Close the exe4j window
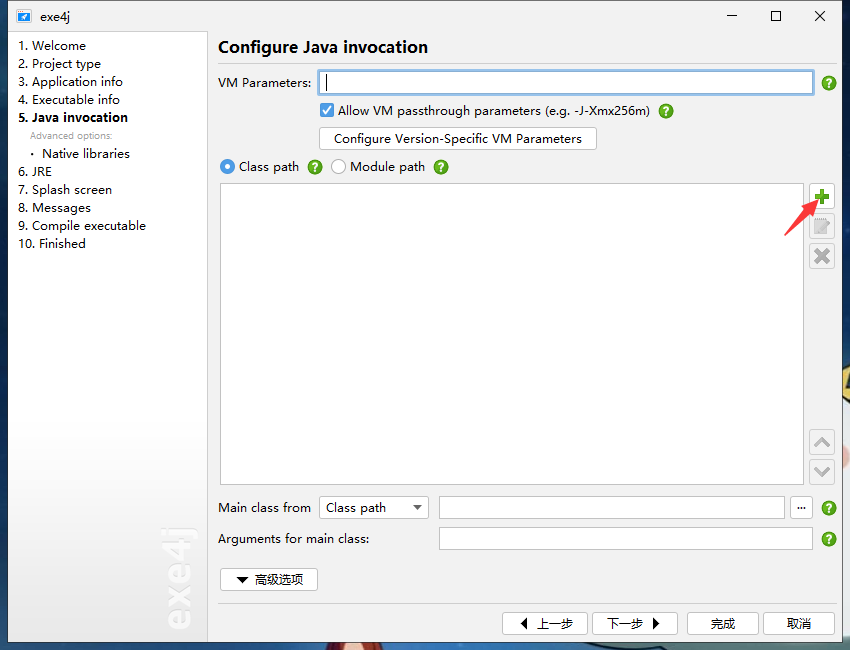This screenshot has width=850, height=650. [820, 16]
